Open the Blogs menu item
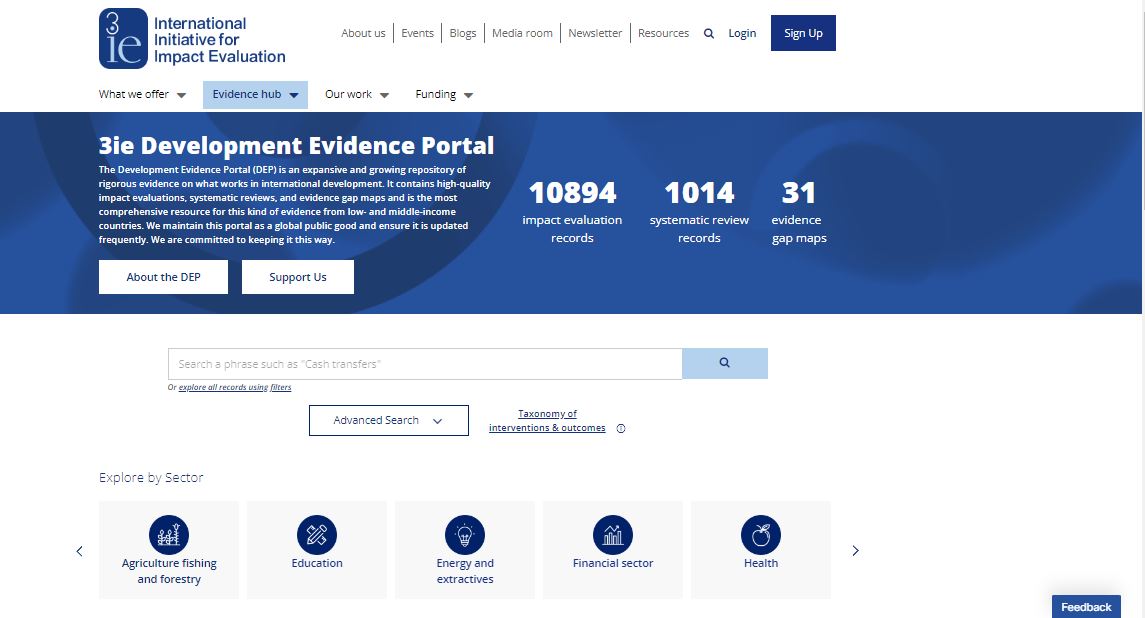The width and height of the screenshot is (1145, 618). (463, 33)
